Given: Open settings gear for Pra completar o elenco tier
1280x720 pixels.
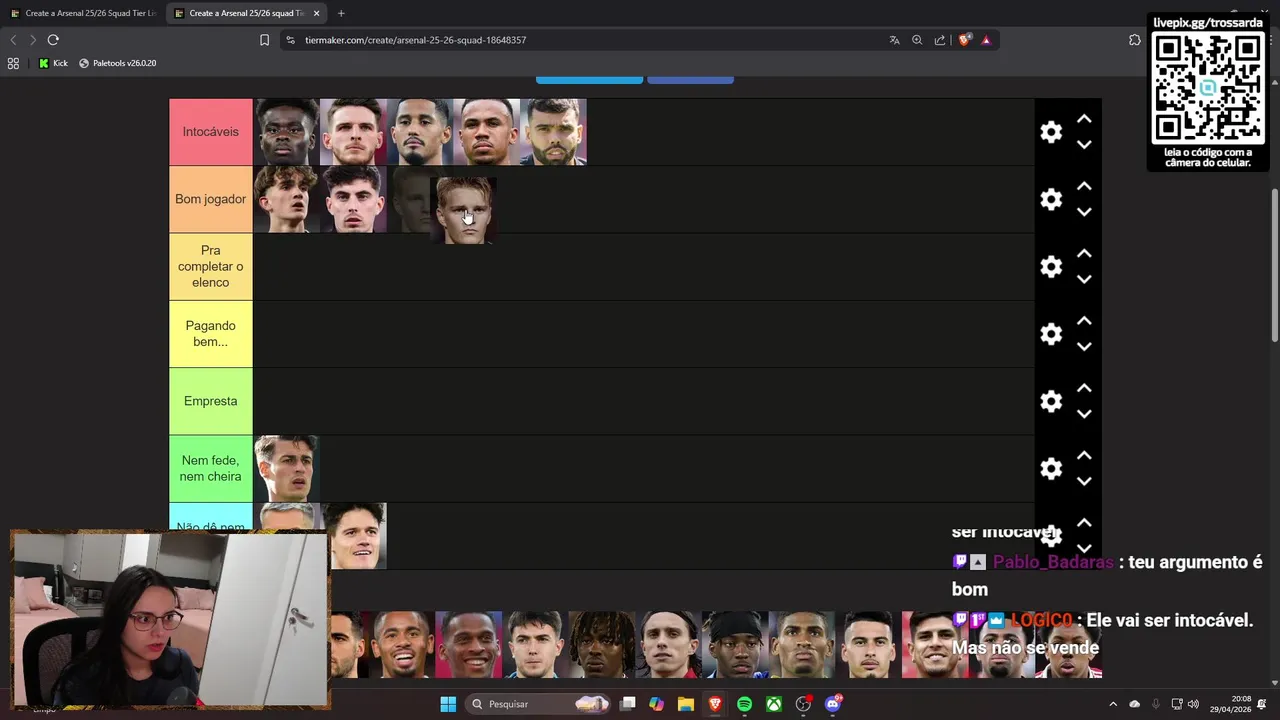Looking at the screenshot, I should tap(1051, 267).
